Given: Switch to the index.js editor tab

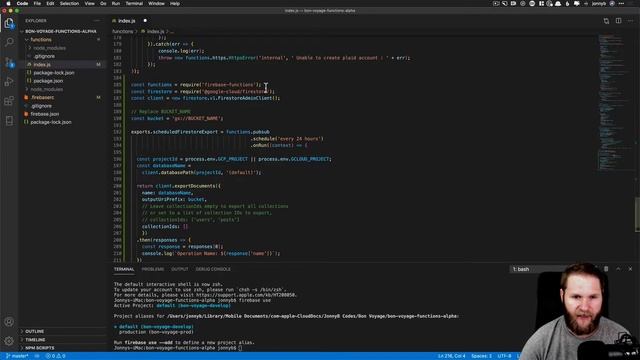Looking at the screenshot, I should (127, 21).
